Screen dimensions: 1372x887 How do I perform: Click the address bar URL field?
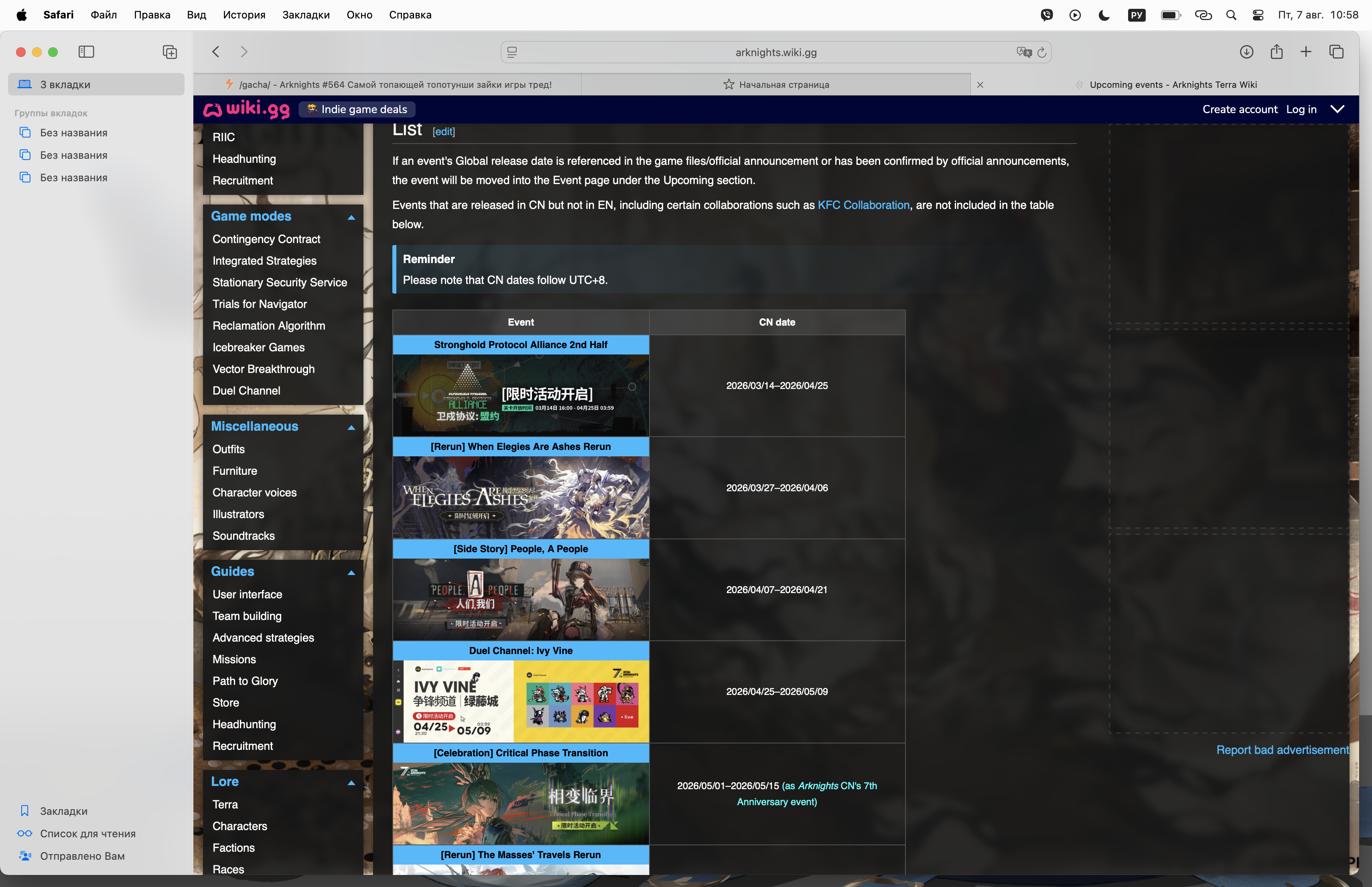(775, 53)
